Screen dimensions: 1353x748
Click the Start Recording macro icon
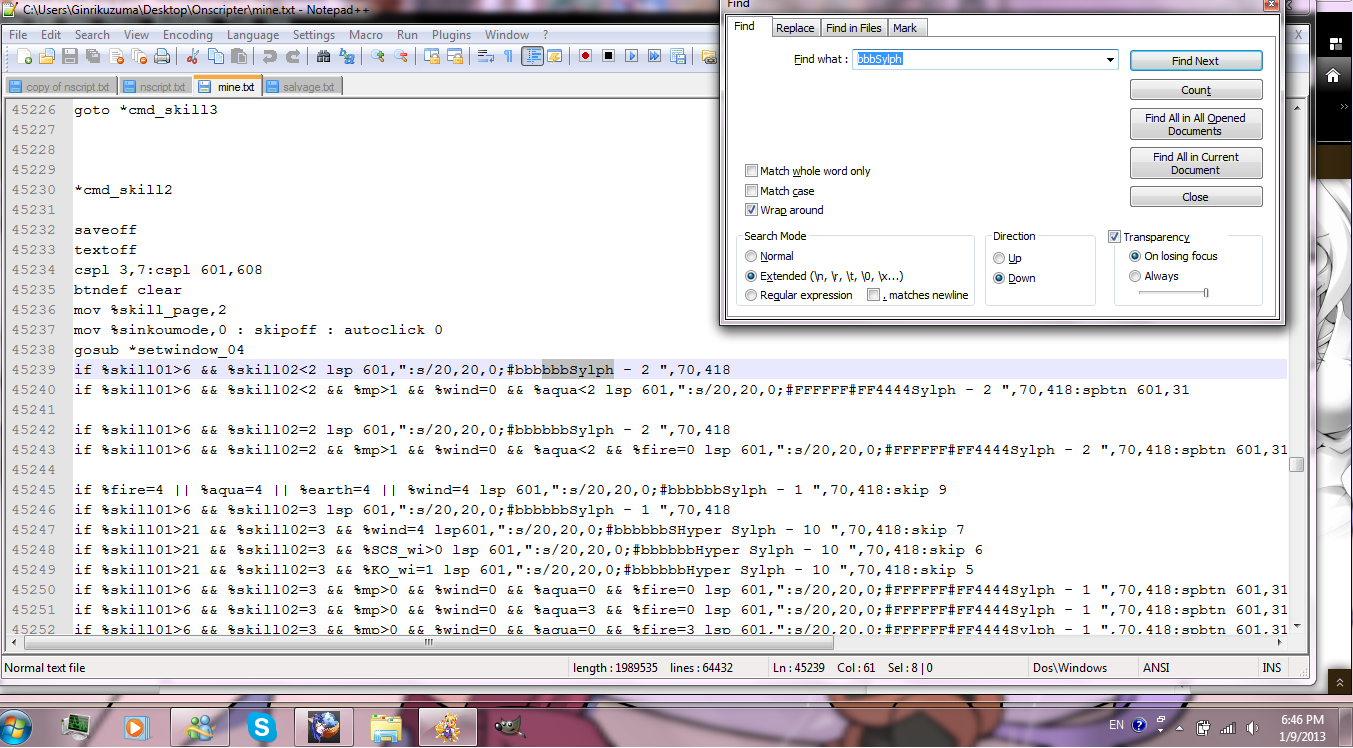[x=585, y=57]
